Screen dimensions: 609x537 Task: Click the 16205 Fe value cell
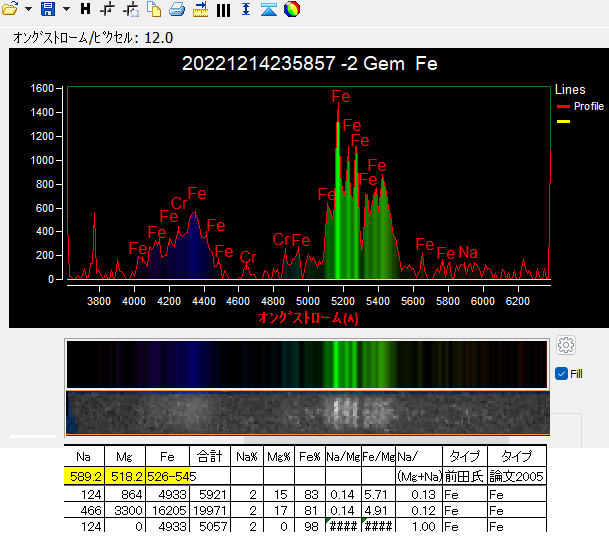click(x=167, y=510)
